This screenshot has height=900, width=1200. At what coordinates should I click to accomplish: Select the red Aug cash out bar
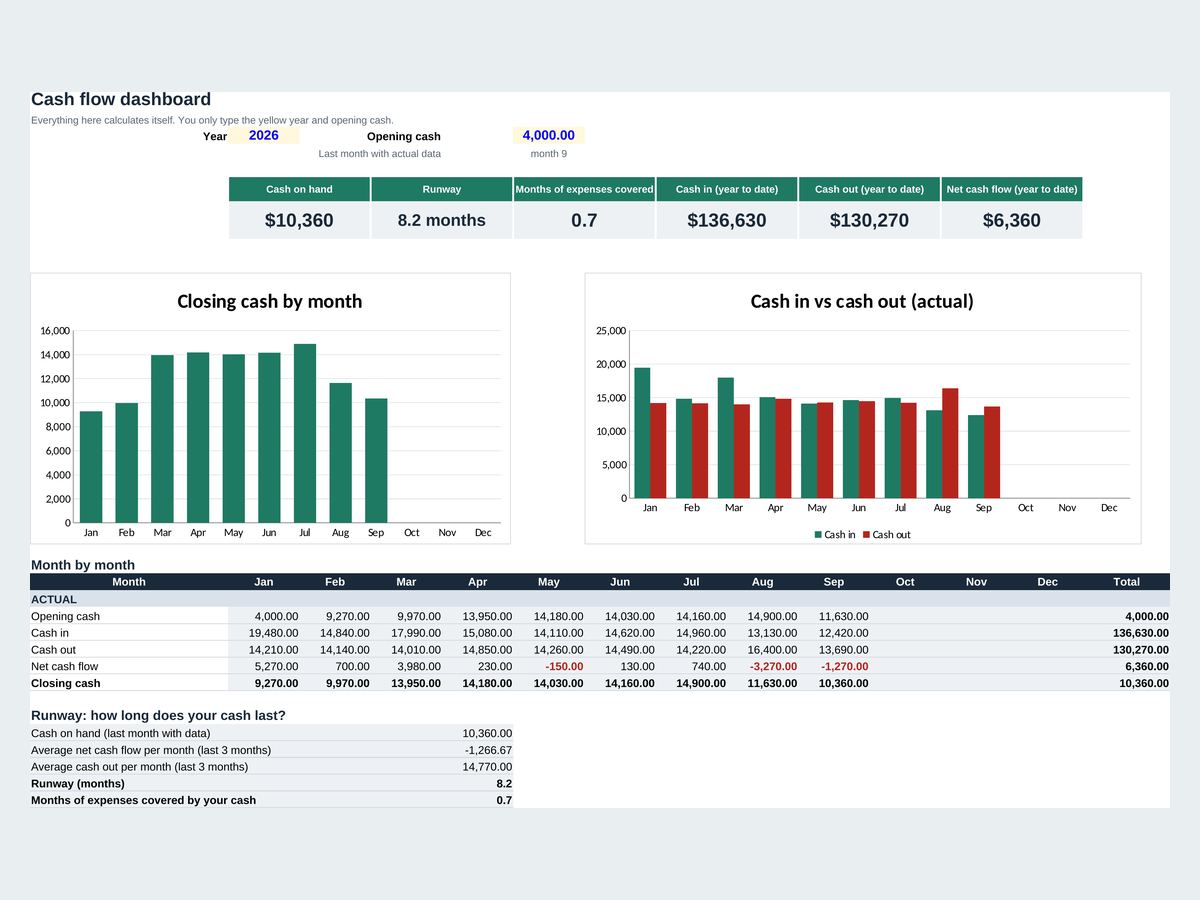point(950,443)
